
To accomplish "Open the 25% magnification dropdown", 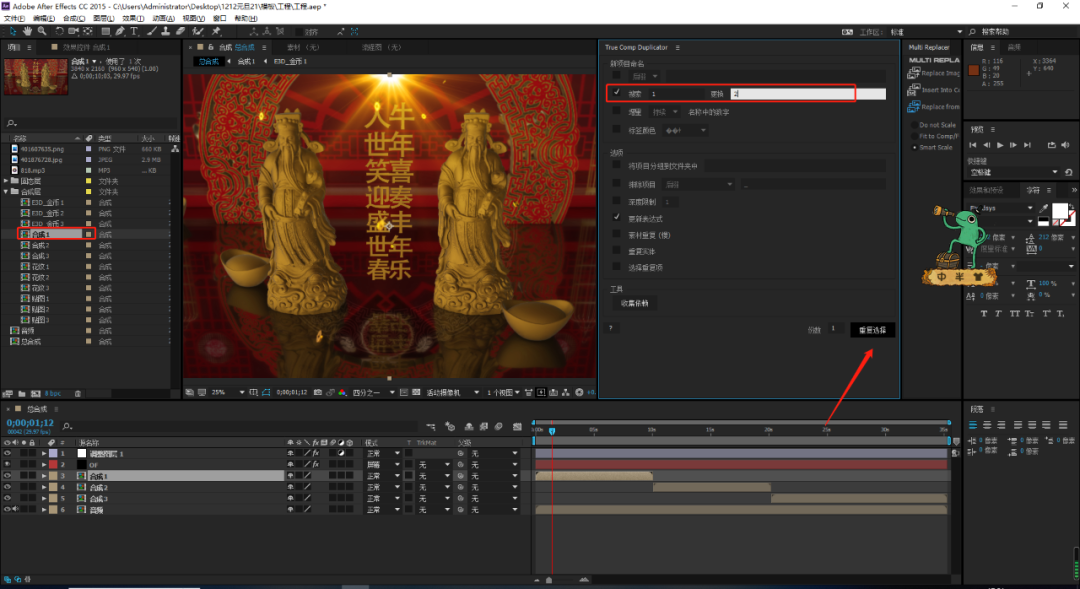I will tap(228, 393).
